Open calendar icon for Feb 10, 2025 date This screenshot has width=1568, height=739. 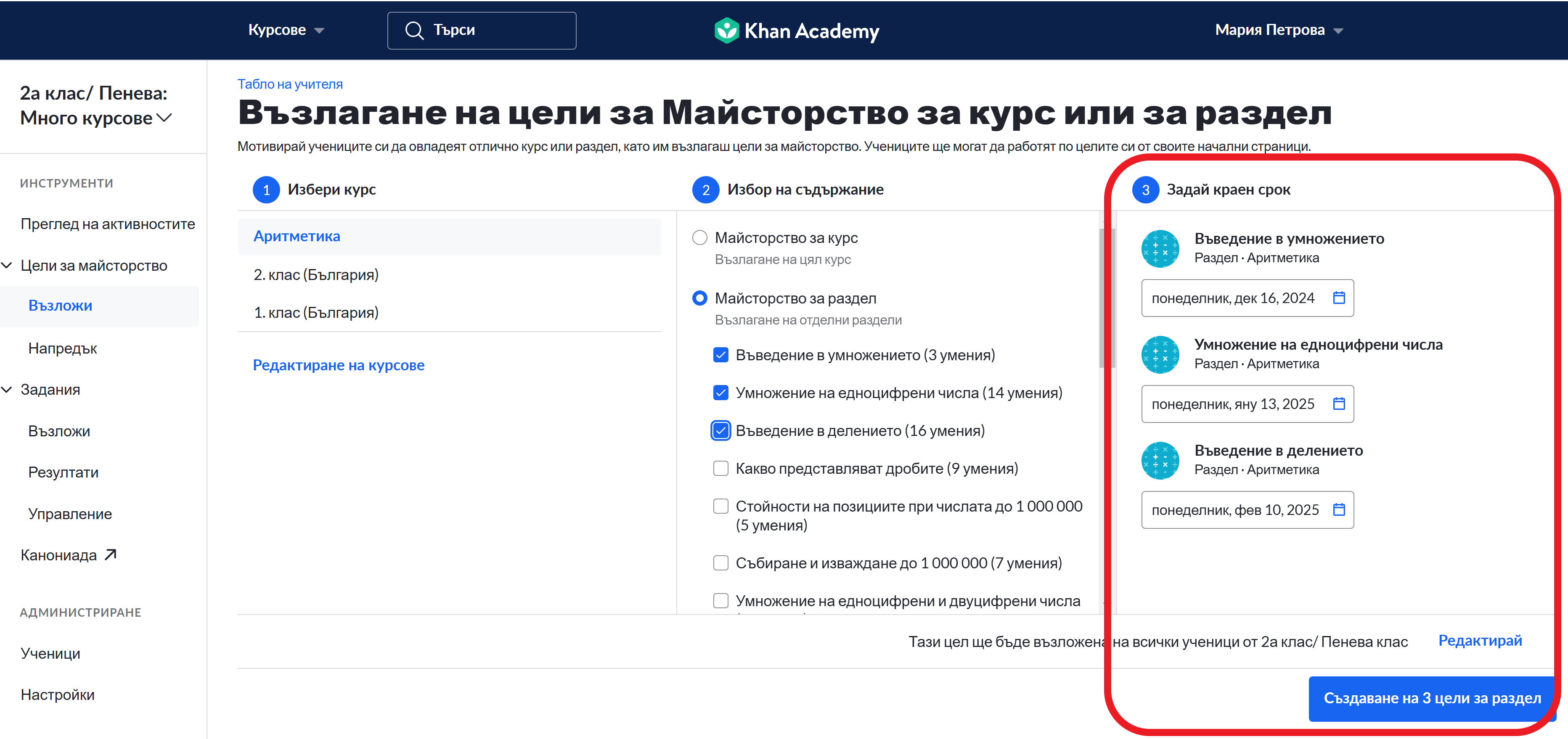pyautogui.click(x=1338, y=509)
